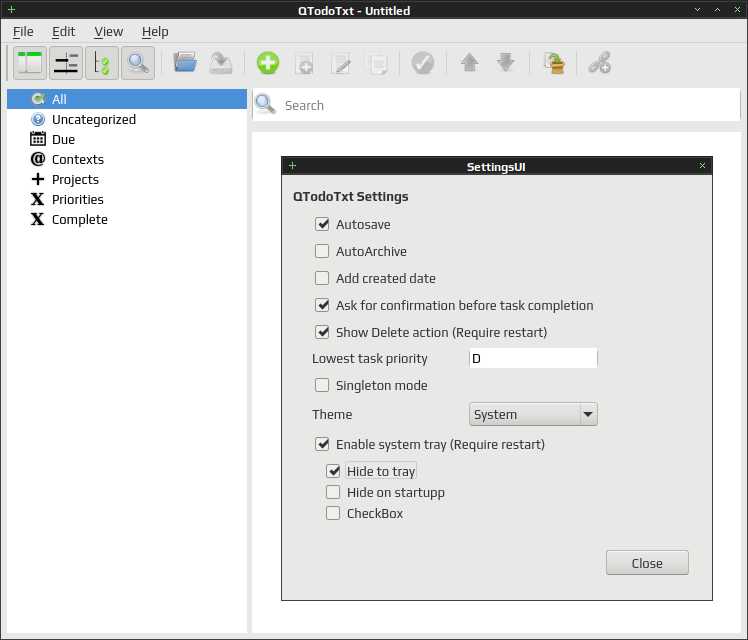Toggle the toolbar visibility icon

[66, 63]
